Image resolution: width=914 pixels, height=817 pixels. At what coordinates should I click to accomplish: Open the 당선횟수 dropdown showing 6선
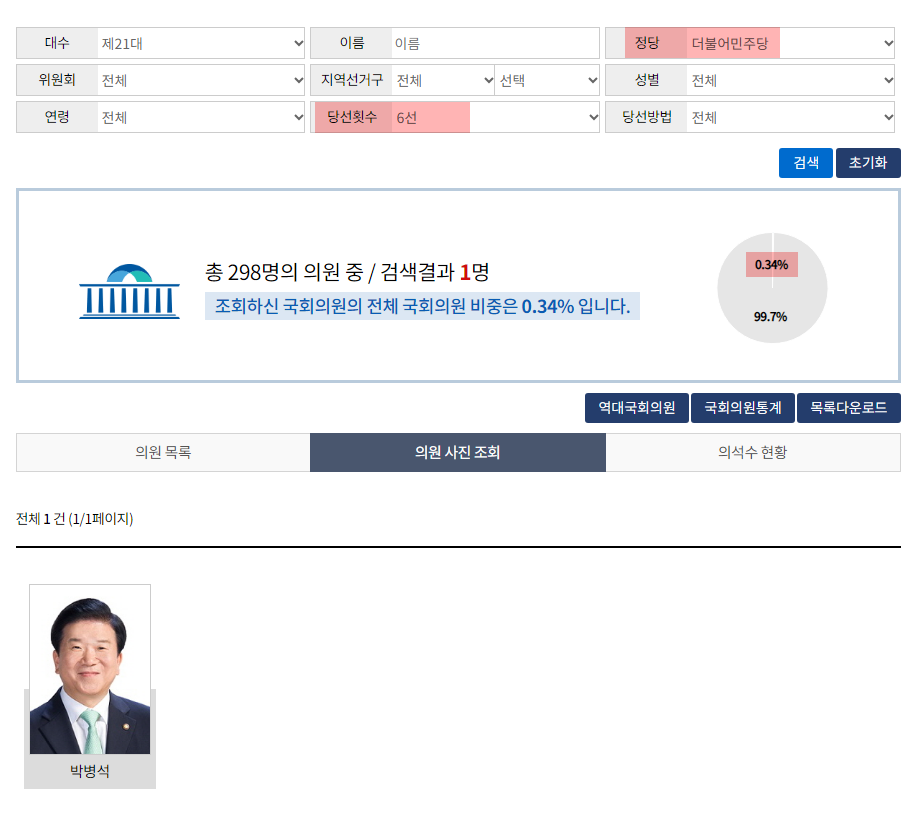point(495,117)
